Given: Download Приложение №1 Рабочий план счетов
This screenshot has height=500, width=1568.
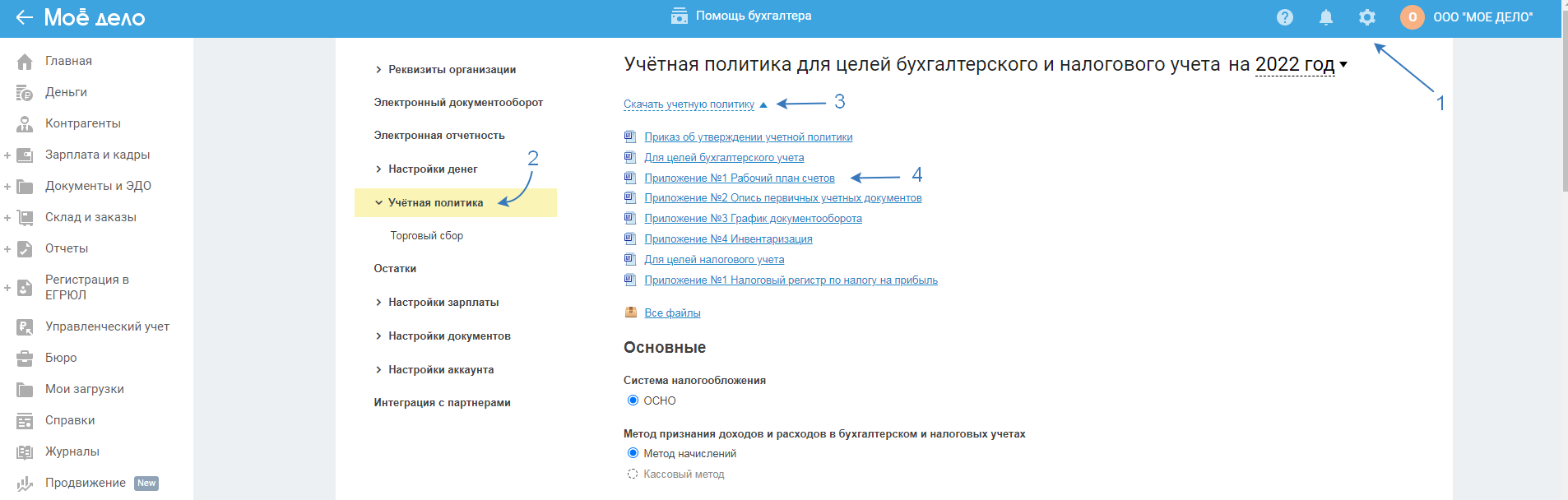Looking at the screenshot, I should (x=740, y=178).
